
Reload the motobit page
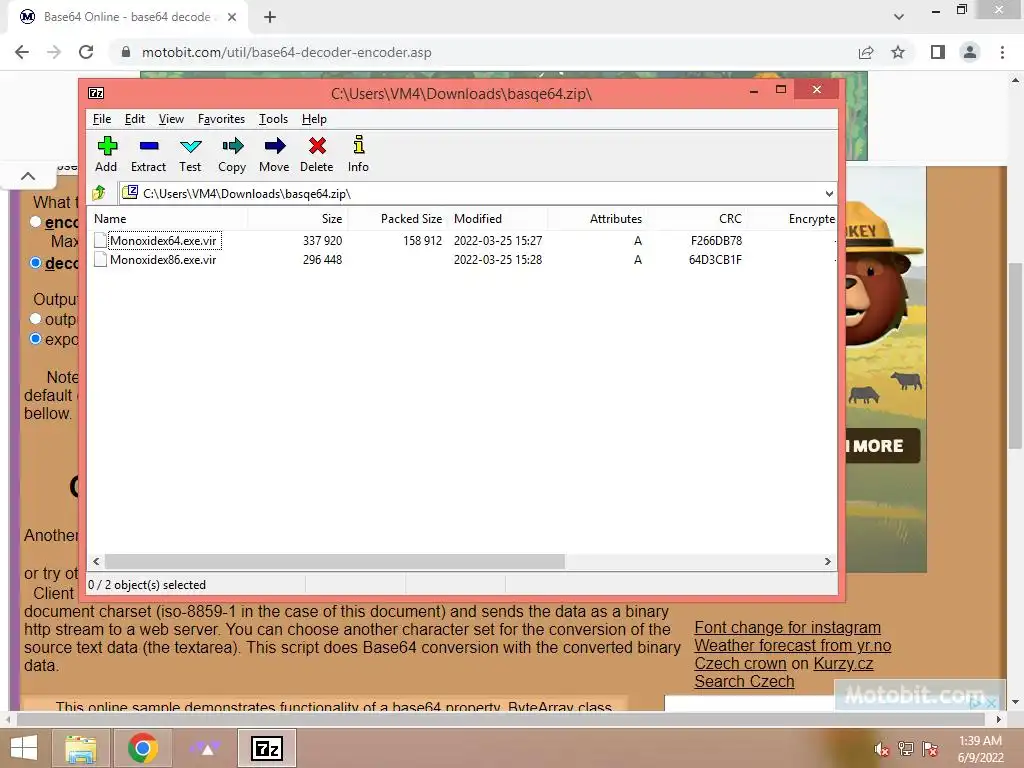click(x=86, y=52)
